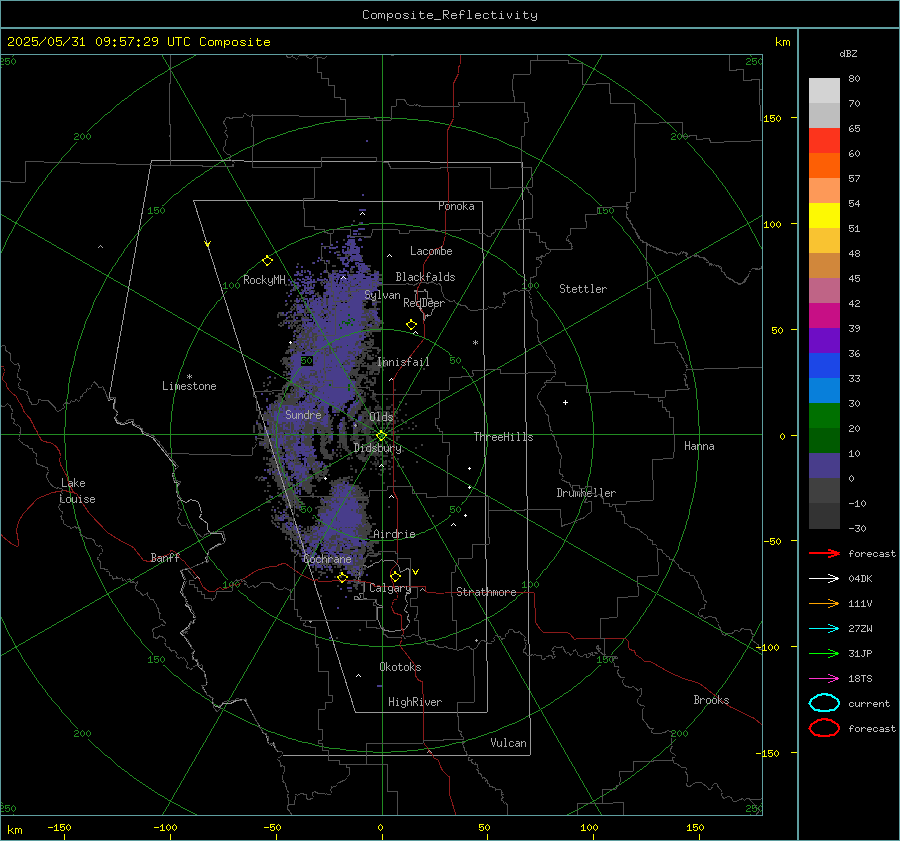Image resolution: width=900 pixels, height=841 pixels.
Task: Click the red 'forecast' ellipse icon
Action: (x=824, y=728)
